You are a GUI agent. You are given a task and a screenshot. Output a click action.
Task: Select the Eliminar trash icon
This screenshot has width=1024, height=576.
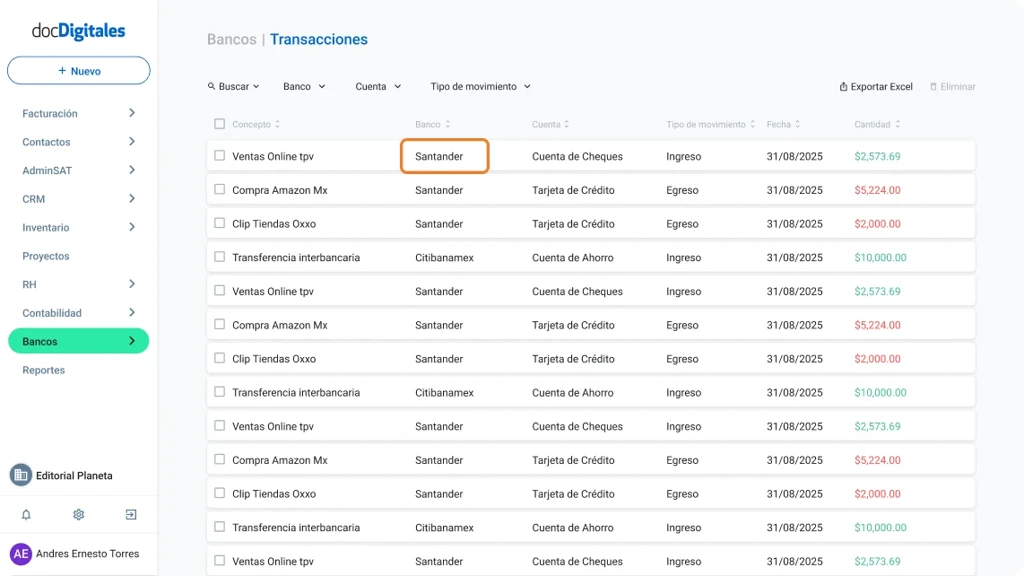tap(934, 86)
